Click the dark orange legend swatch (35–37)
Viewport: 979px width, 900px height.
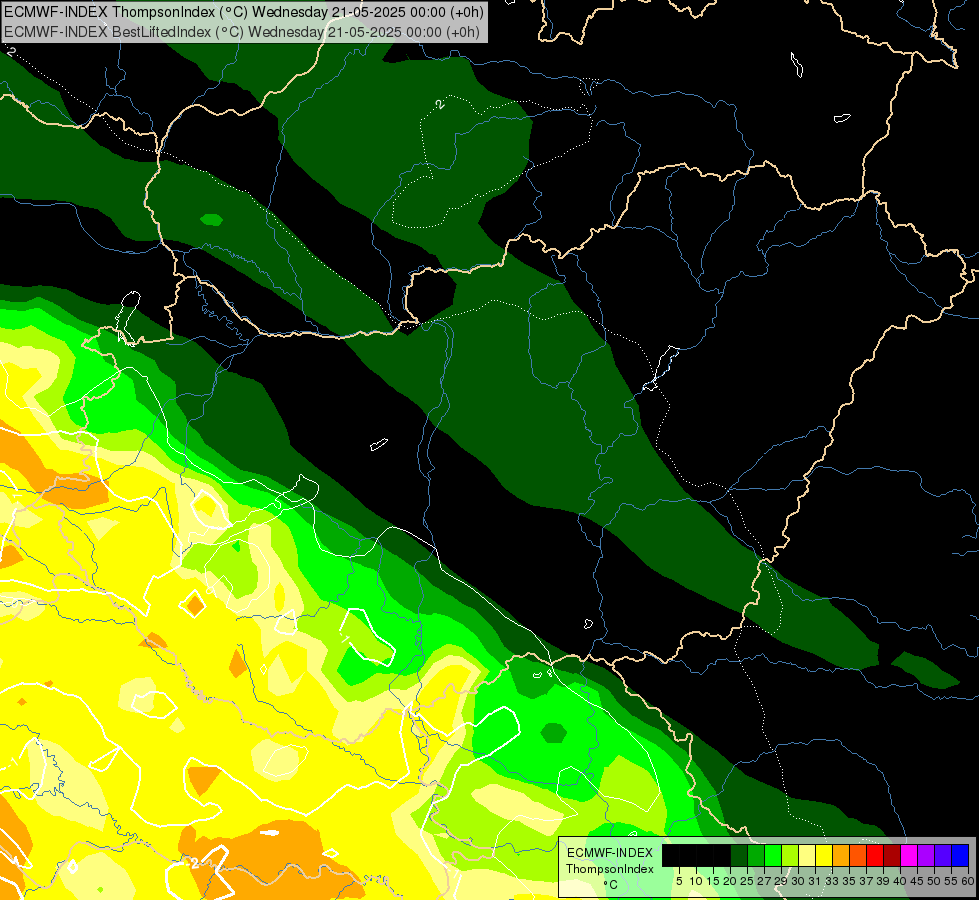click(858, 856)
